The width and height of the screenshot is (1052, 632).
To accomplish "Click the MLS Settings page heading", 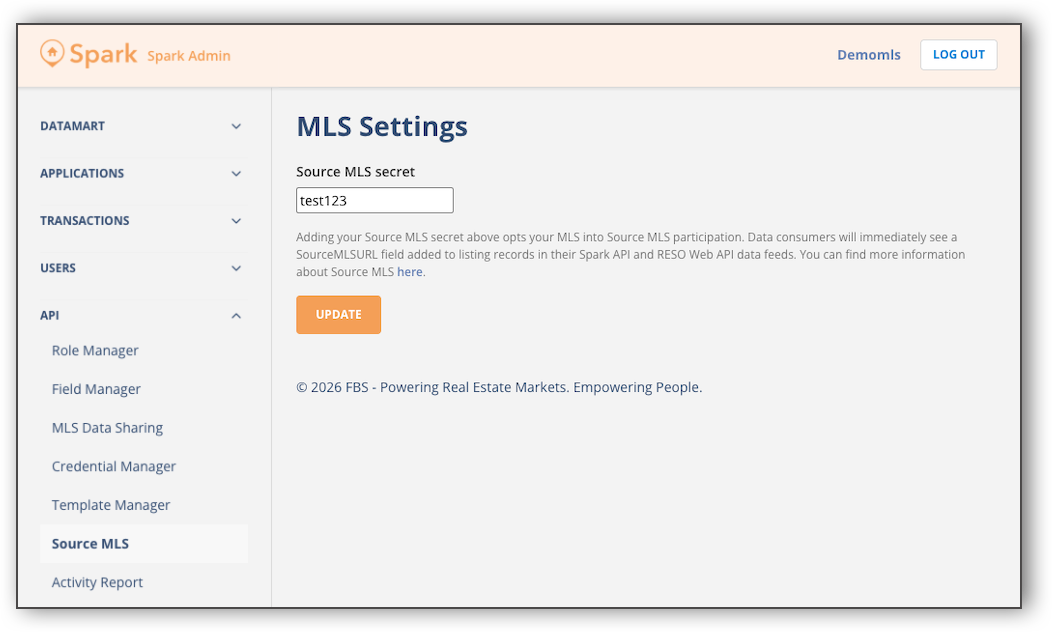I will coord(382,127).
